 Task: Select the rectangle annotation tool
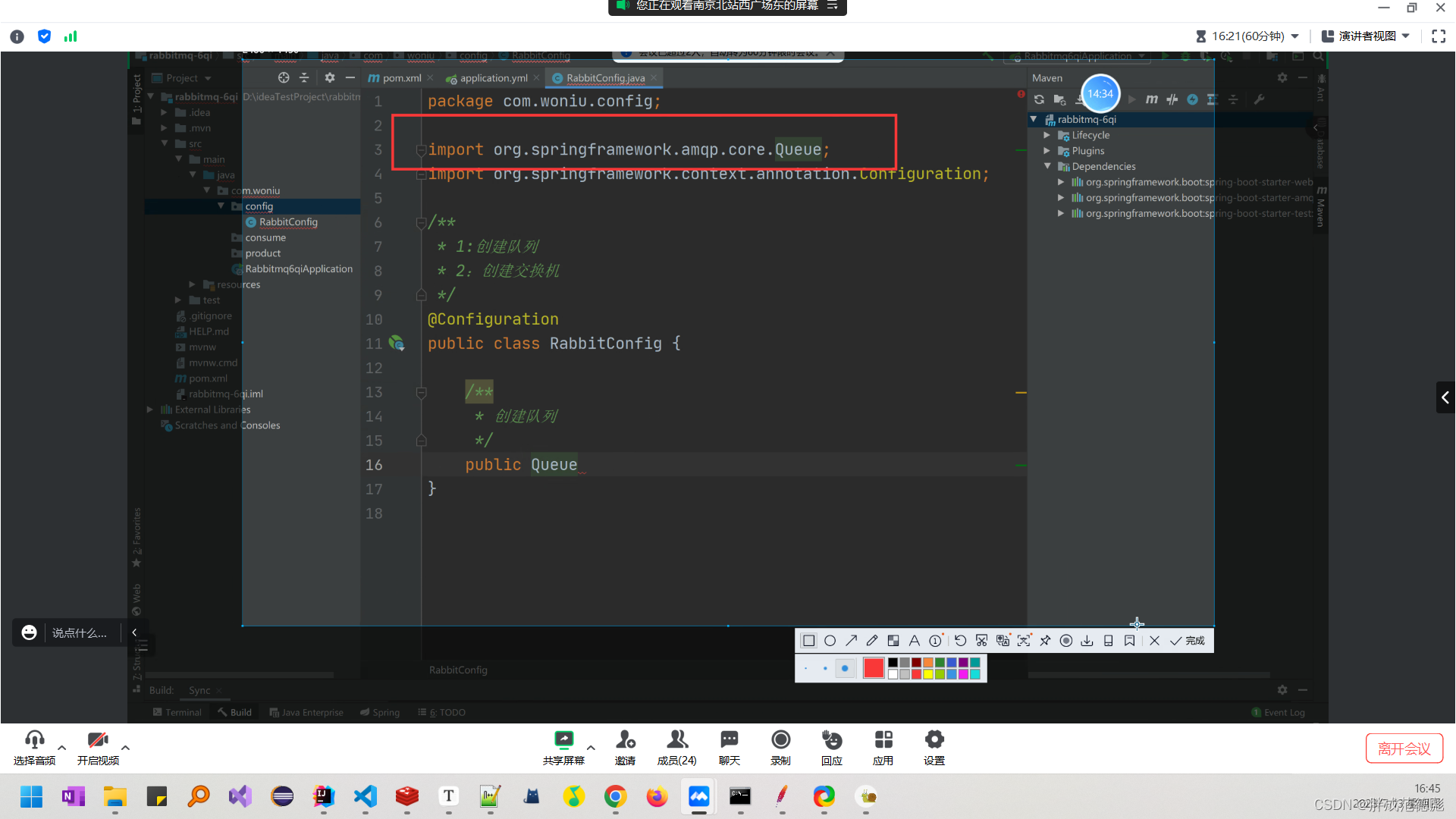[809, 641]
